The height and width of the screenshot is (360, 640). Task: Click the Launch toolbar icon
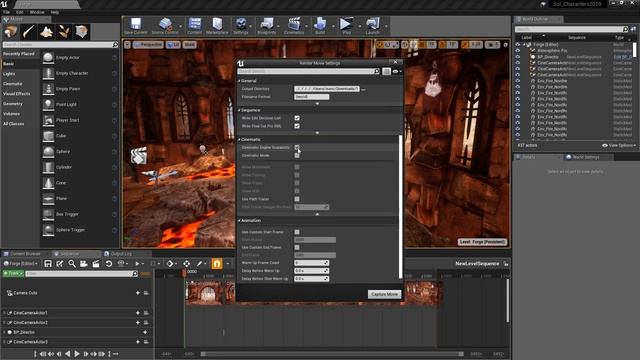(x=373, y=26)
